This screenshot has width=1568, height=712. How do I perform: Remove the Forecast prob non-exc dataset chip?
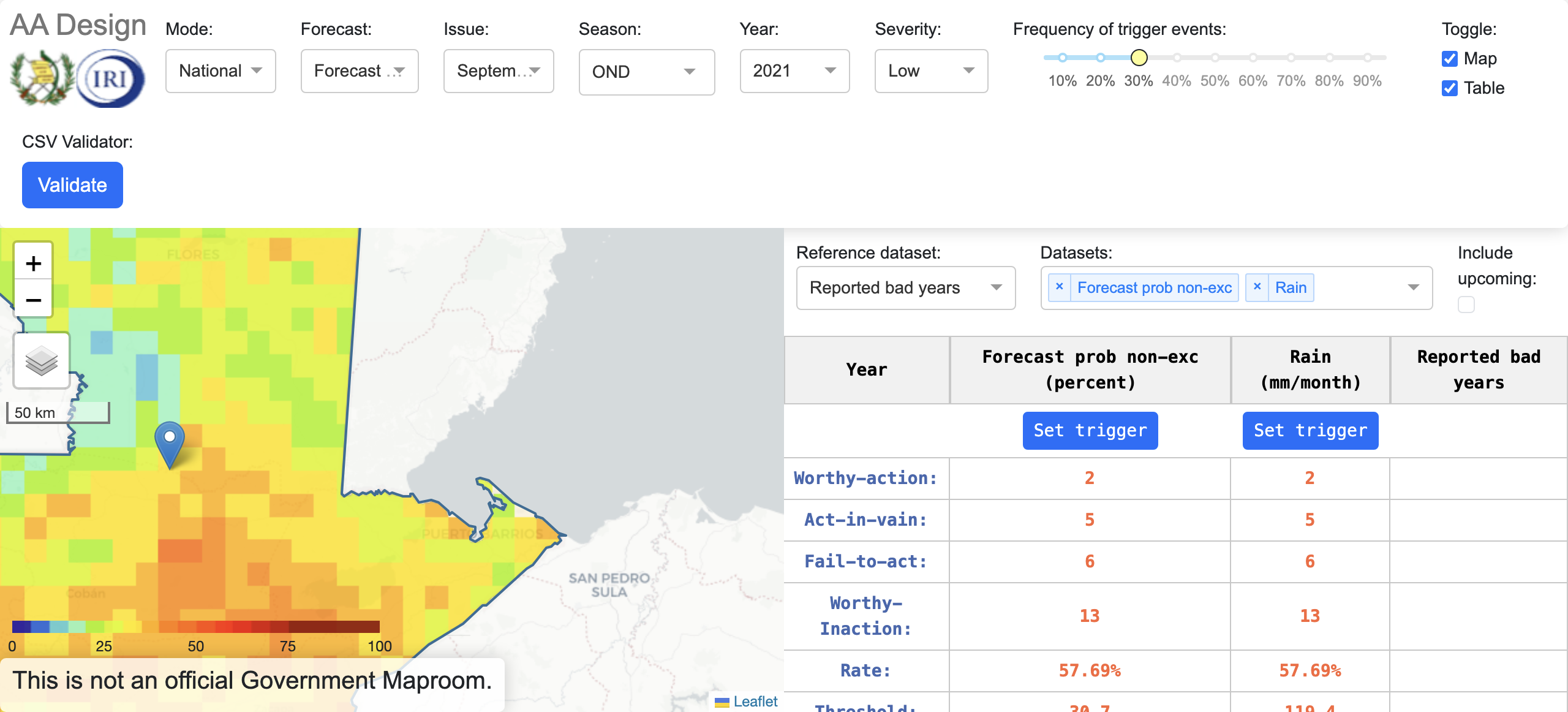(1059, 287)
